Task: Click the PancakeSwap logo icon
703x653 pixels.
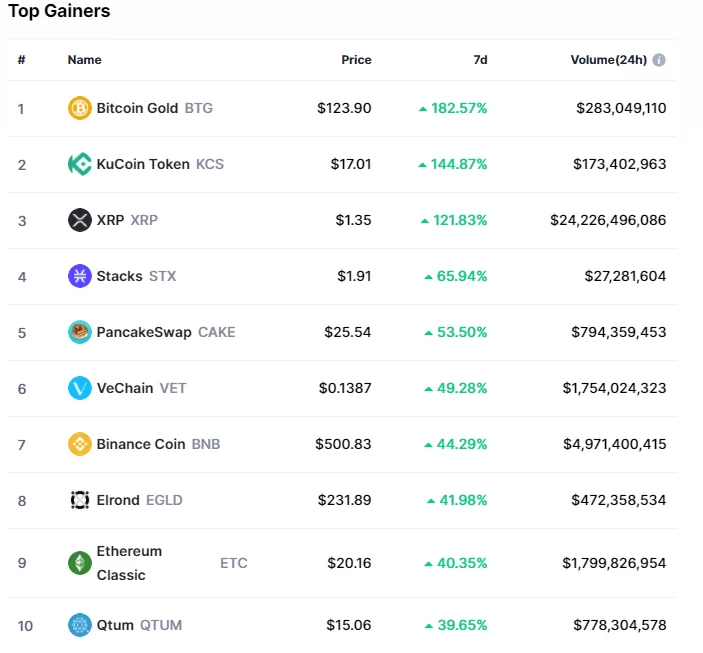Action: tap(80, 332)
